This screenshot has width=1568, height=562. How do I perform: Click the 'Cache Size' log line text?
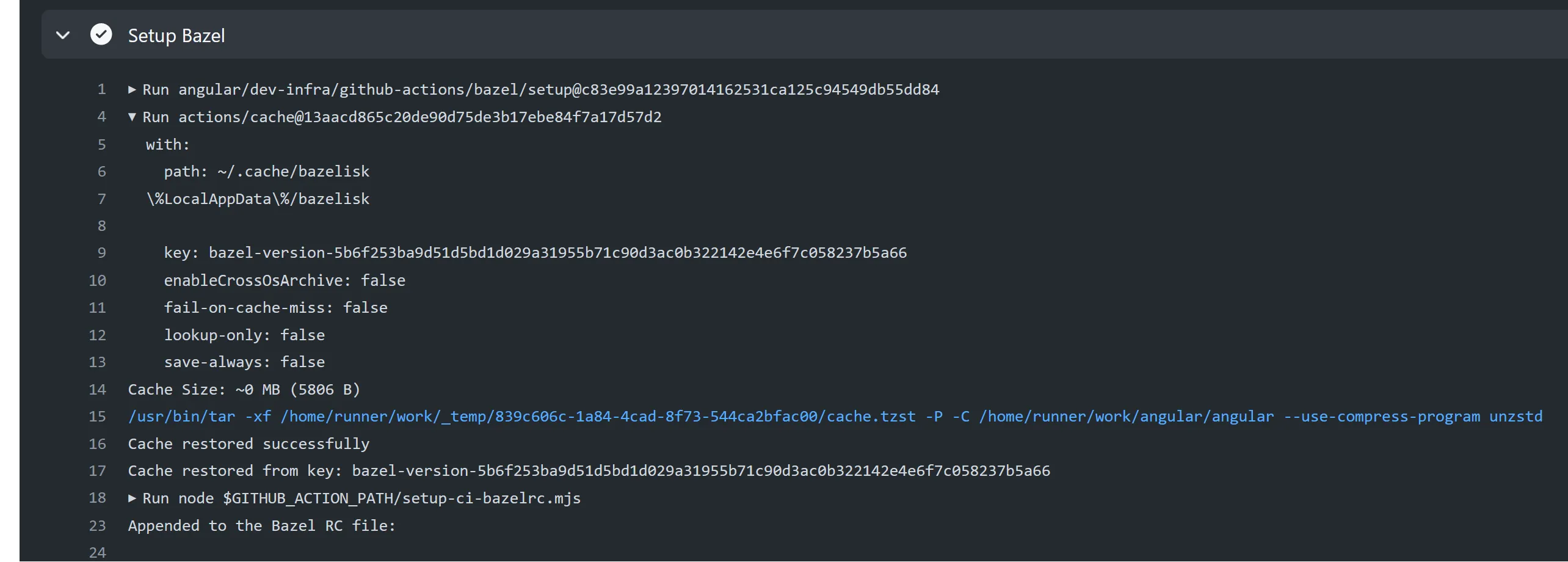[x=244, y=390]
